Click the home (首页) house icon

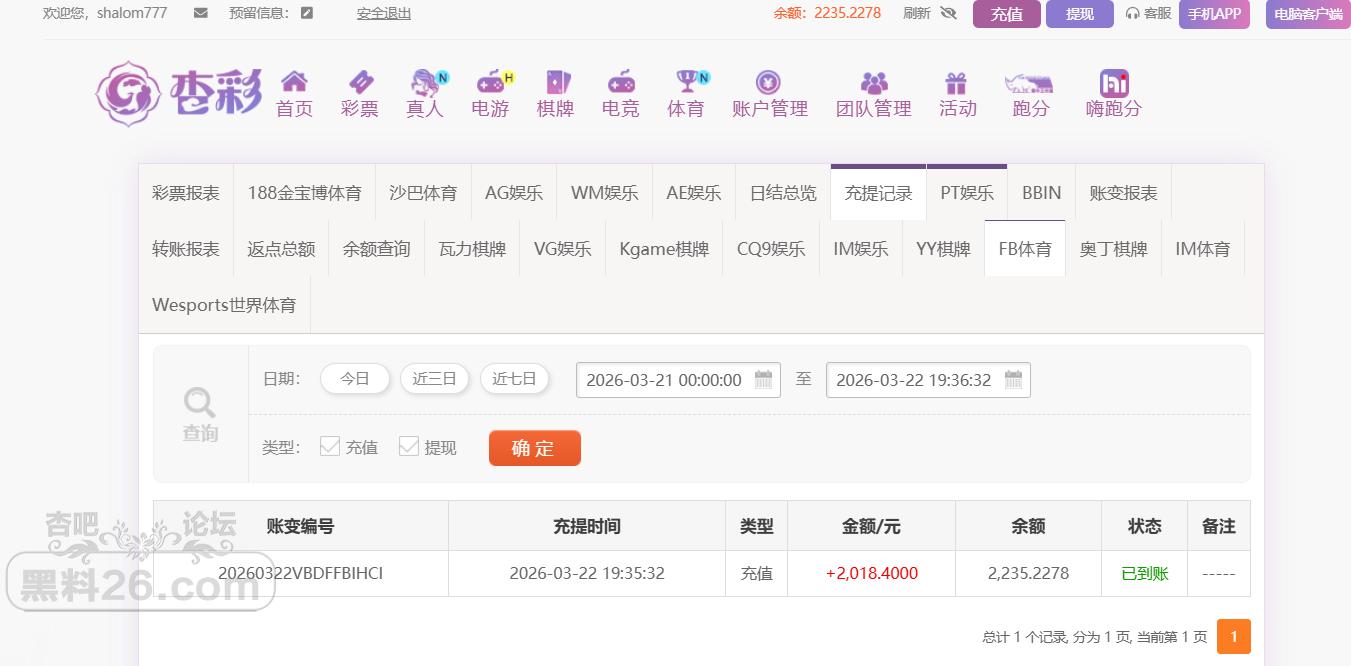point(294,82)
